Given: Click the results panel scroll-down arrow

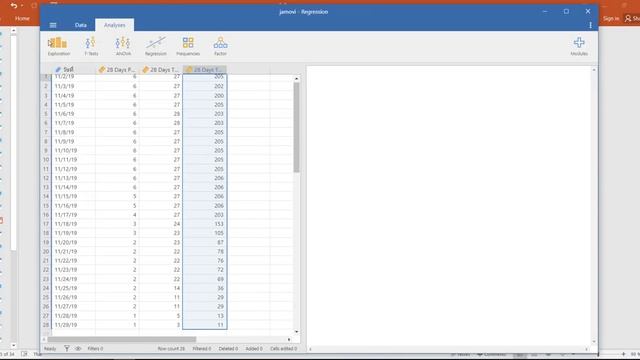Looking at the screenshot, I should click(594, 342).
